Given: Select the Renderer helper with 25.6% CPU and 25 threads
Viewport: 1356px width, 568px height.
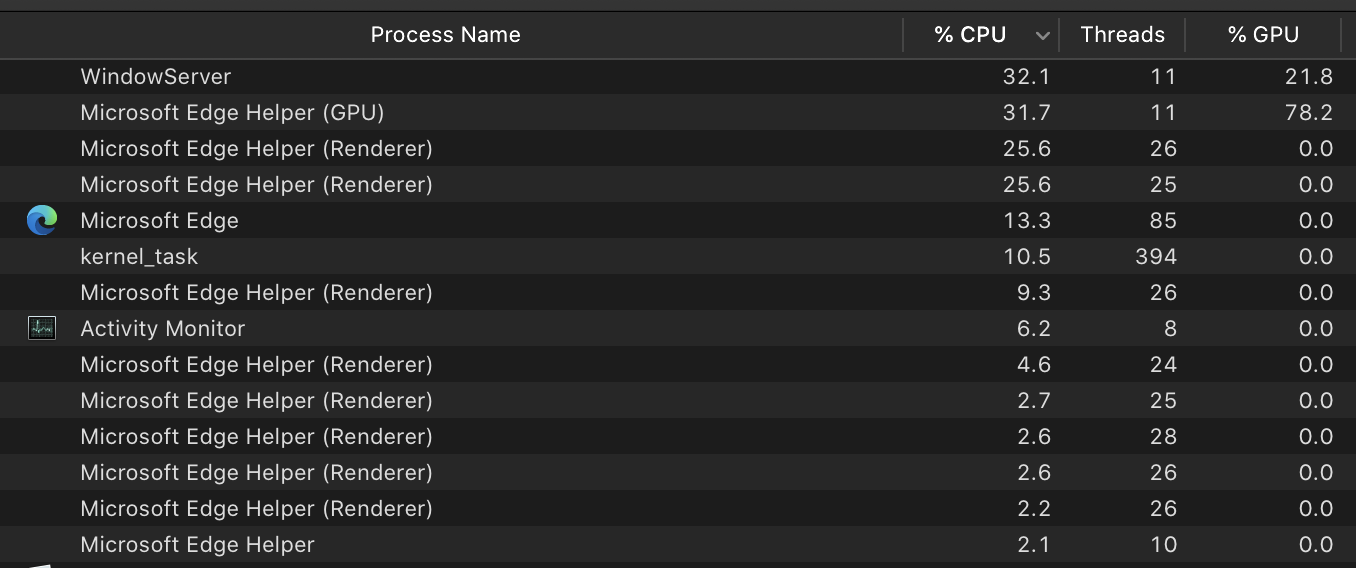Looking at the screenshot, I should (x=256, y=185).
